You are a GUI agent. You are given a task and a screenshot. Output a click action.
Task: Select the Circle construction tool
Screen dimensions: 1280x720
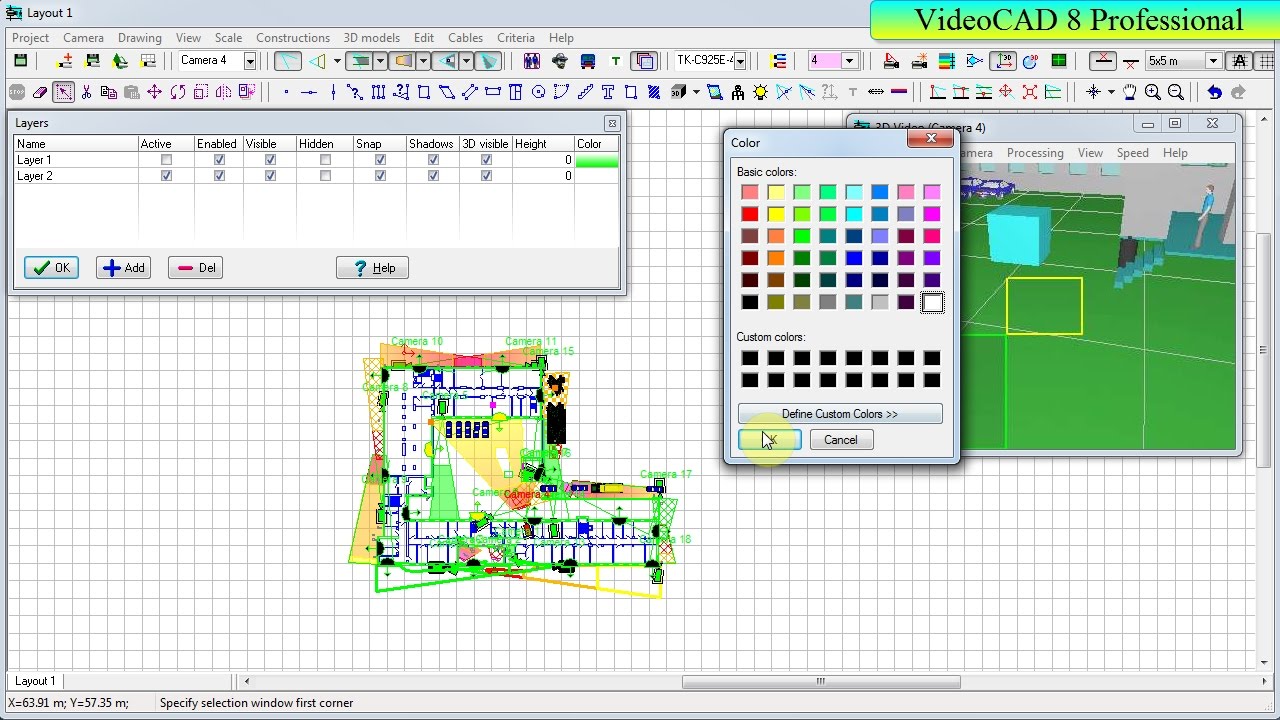click(x=538, y=92)
